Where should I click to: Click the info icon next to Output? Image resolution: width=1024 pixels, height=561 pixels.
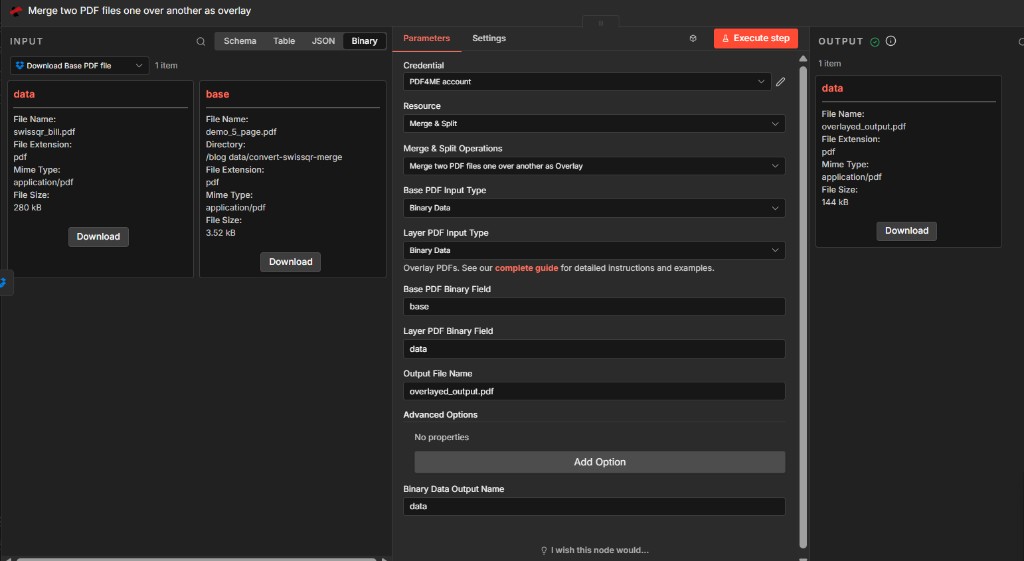[x=891, y=42]
